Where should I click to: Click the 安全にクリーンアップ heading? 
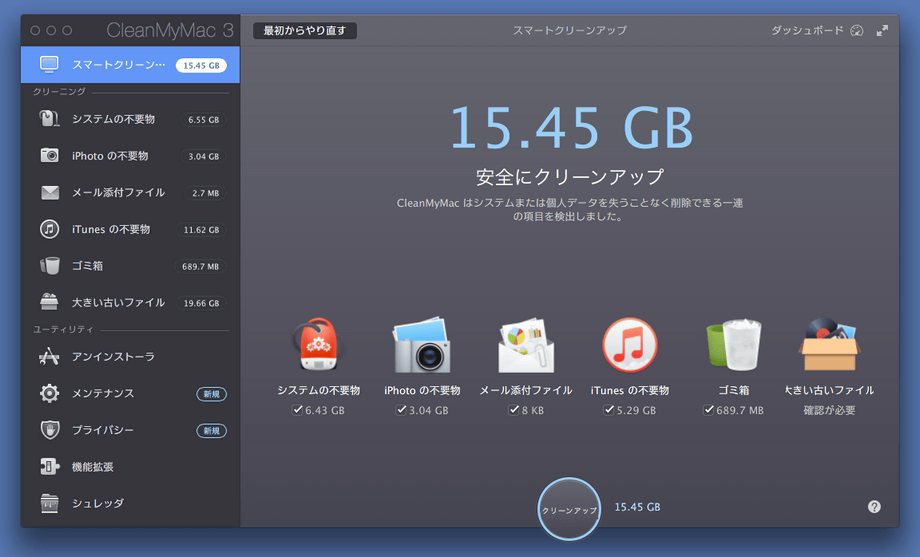[570, 176]
